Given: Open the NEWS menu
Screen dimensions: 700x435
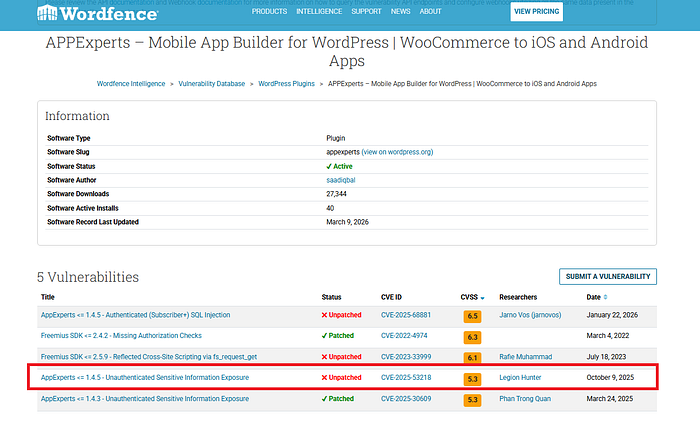Looking at the screenshot, I should 400,11.
